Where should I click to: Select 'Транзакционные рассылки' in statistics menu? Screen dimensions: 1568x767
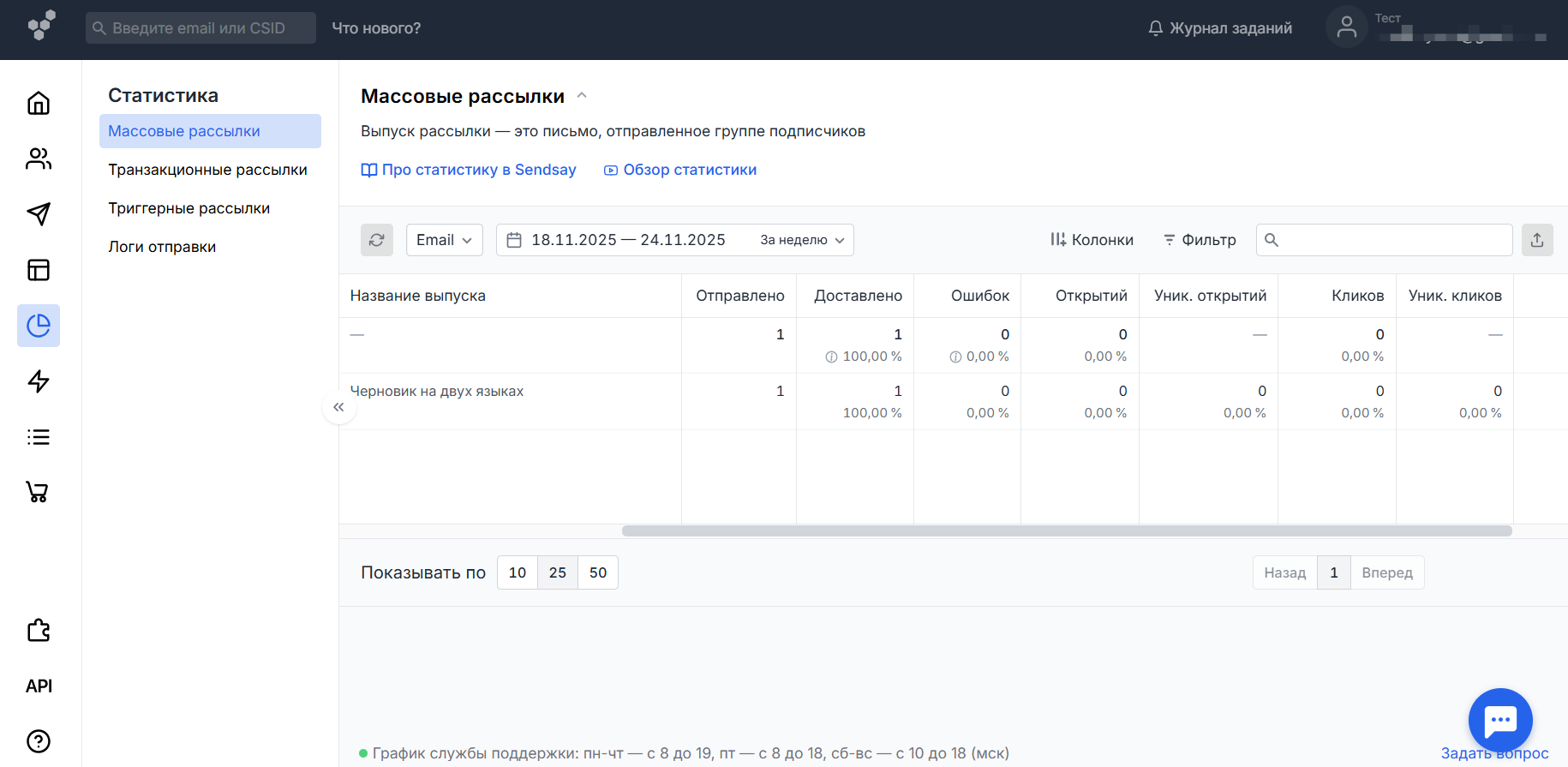pyautogui.click(x=207, y=170)
